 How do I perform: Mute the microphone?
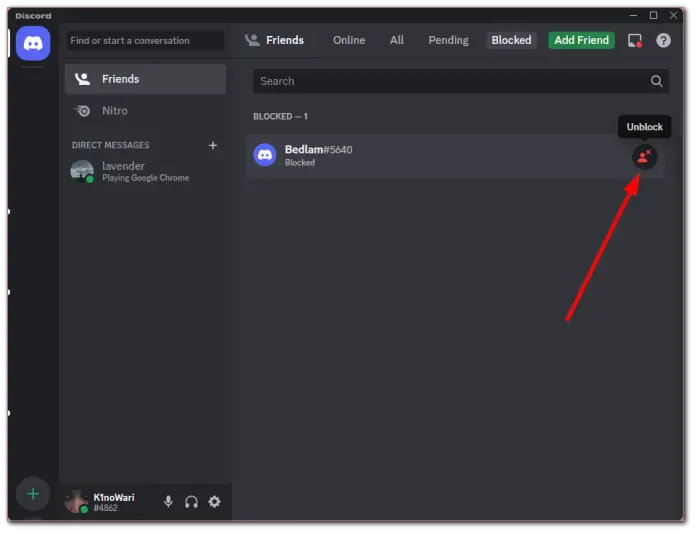[168, 502]
